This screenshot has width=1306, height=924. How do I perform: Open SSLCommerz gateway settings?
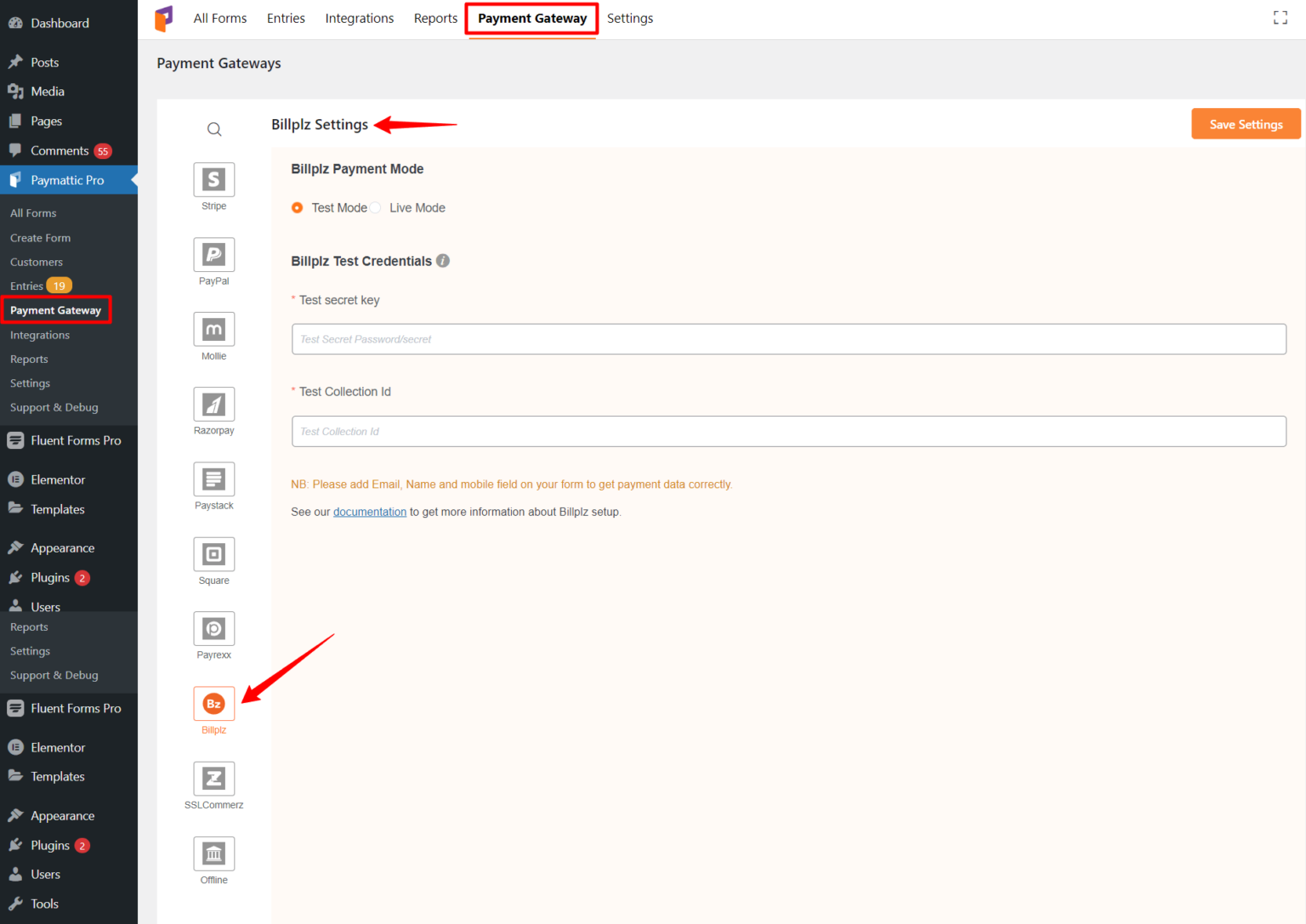[x=213, y=778]
